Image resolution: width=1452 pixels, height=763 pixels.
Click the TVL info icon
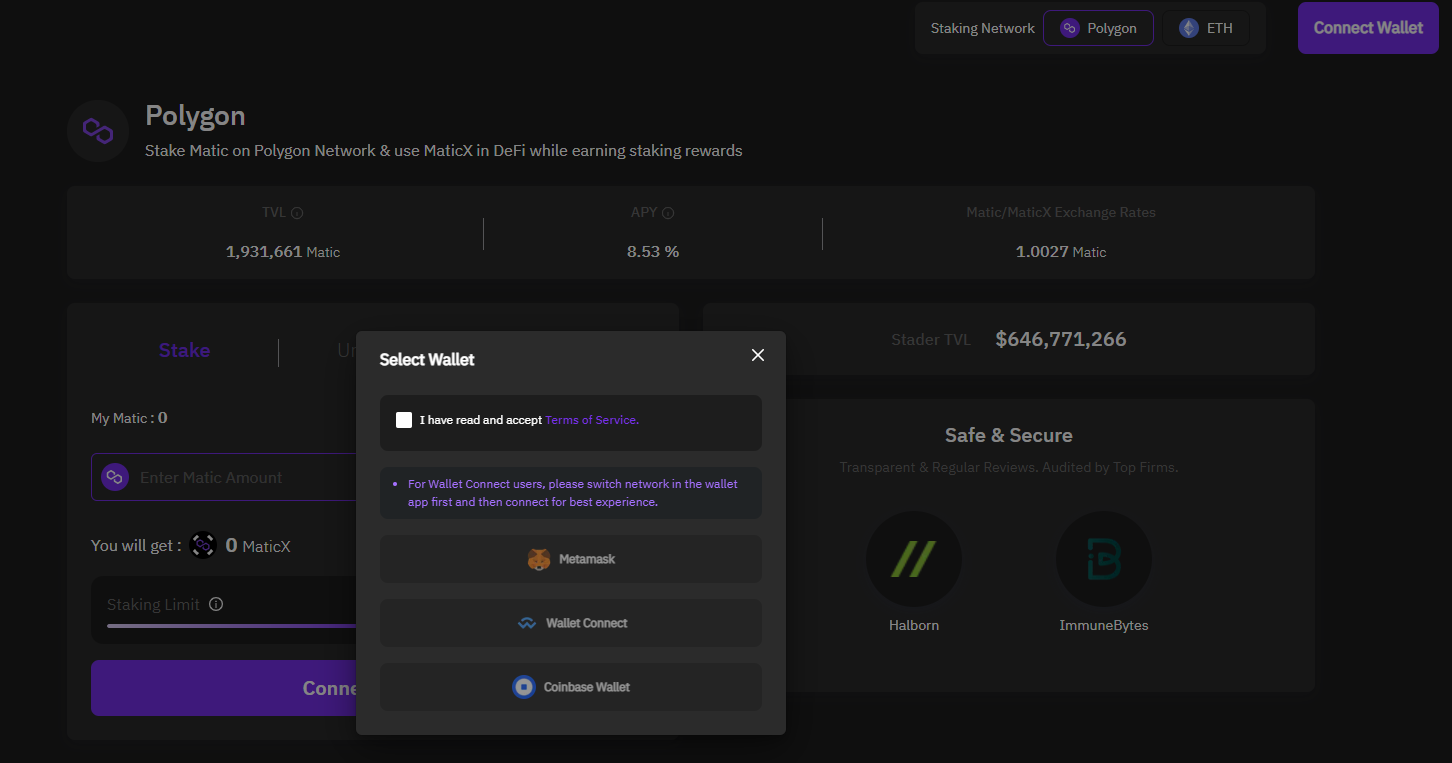click(297, 213)
